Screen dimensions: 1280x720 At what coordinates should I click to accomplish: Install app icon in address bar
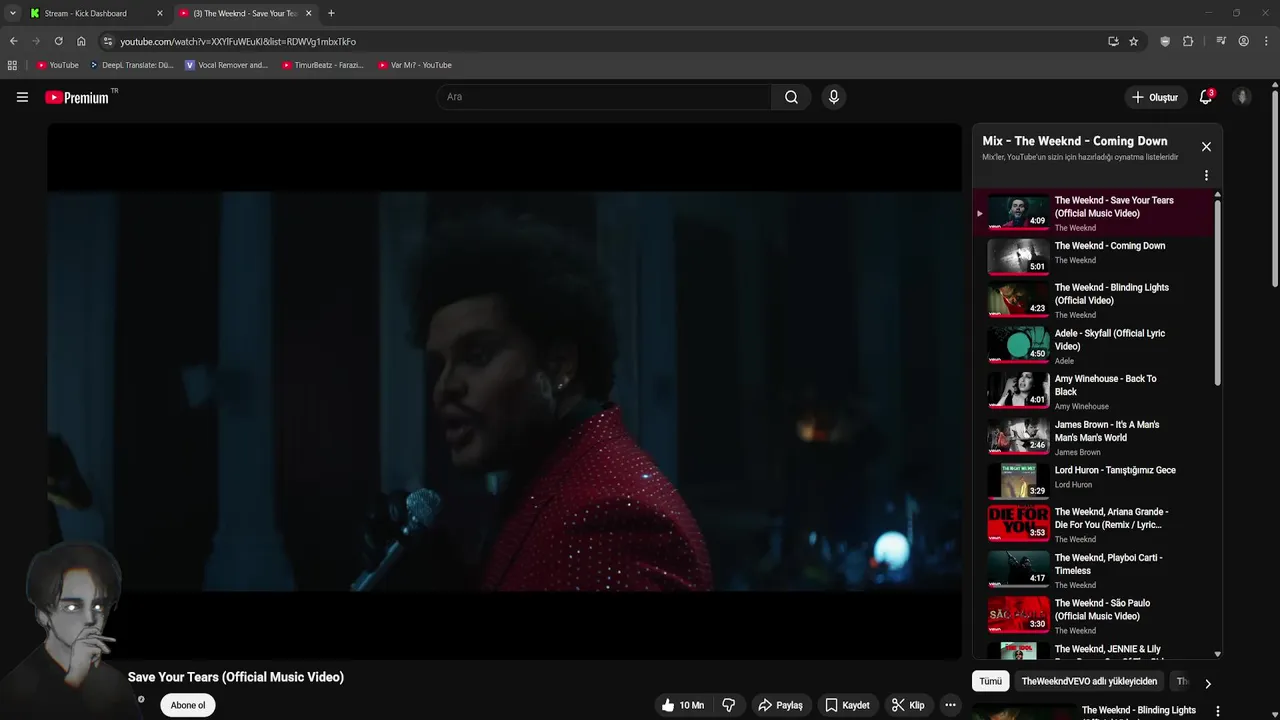[1113, 41]
